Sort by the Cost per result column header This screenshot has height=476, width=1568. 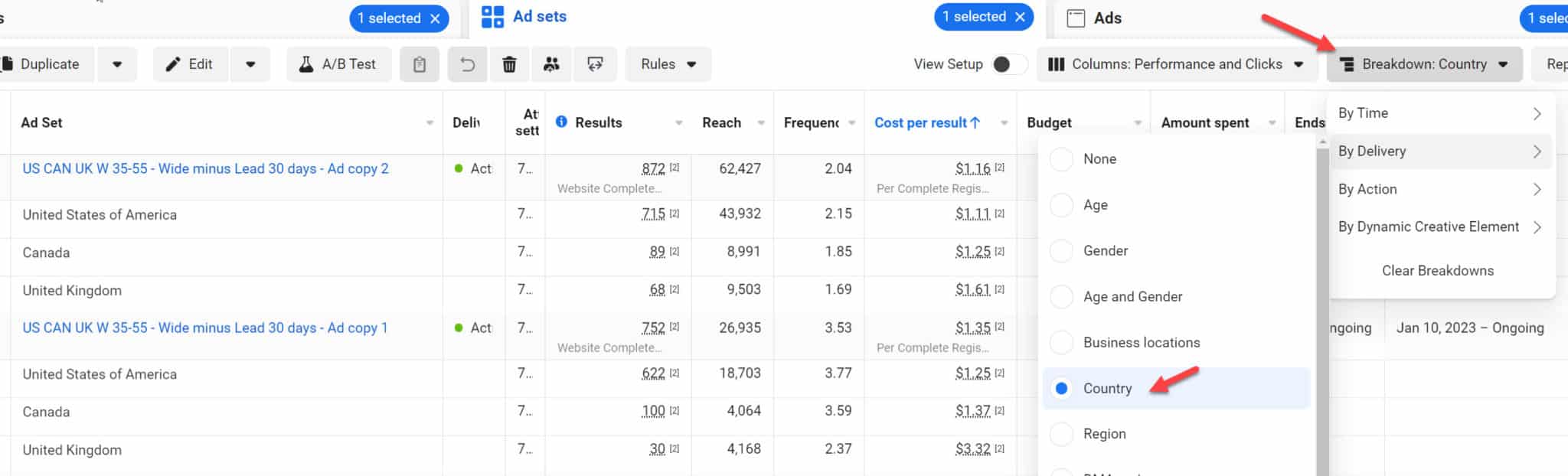[926, 122]
